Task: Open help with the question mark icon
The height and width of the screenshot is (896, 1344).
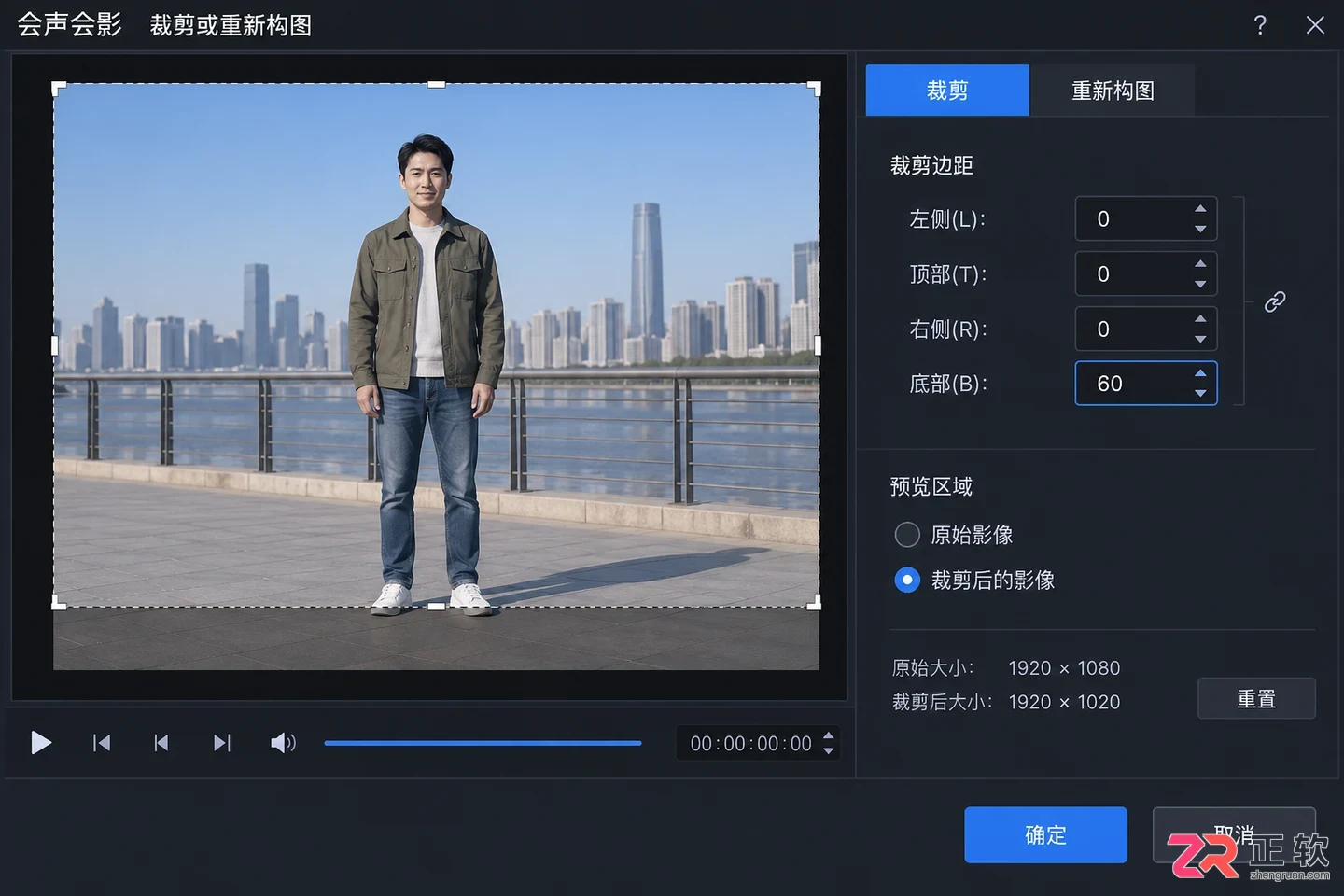Action: (1260, 25)
